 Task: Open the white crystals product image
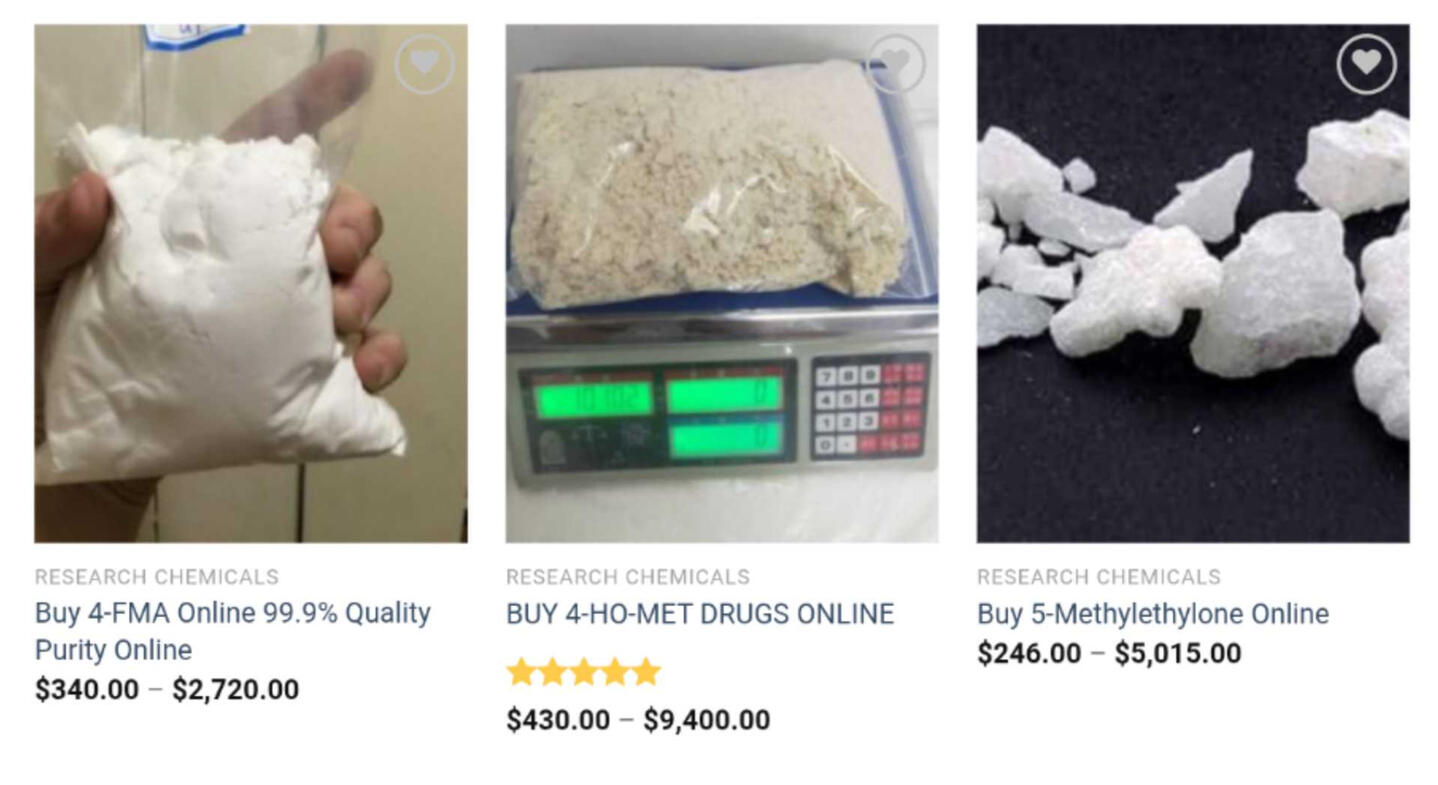point(1193,284)
